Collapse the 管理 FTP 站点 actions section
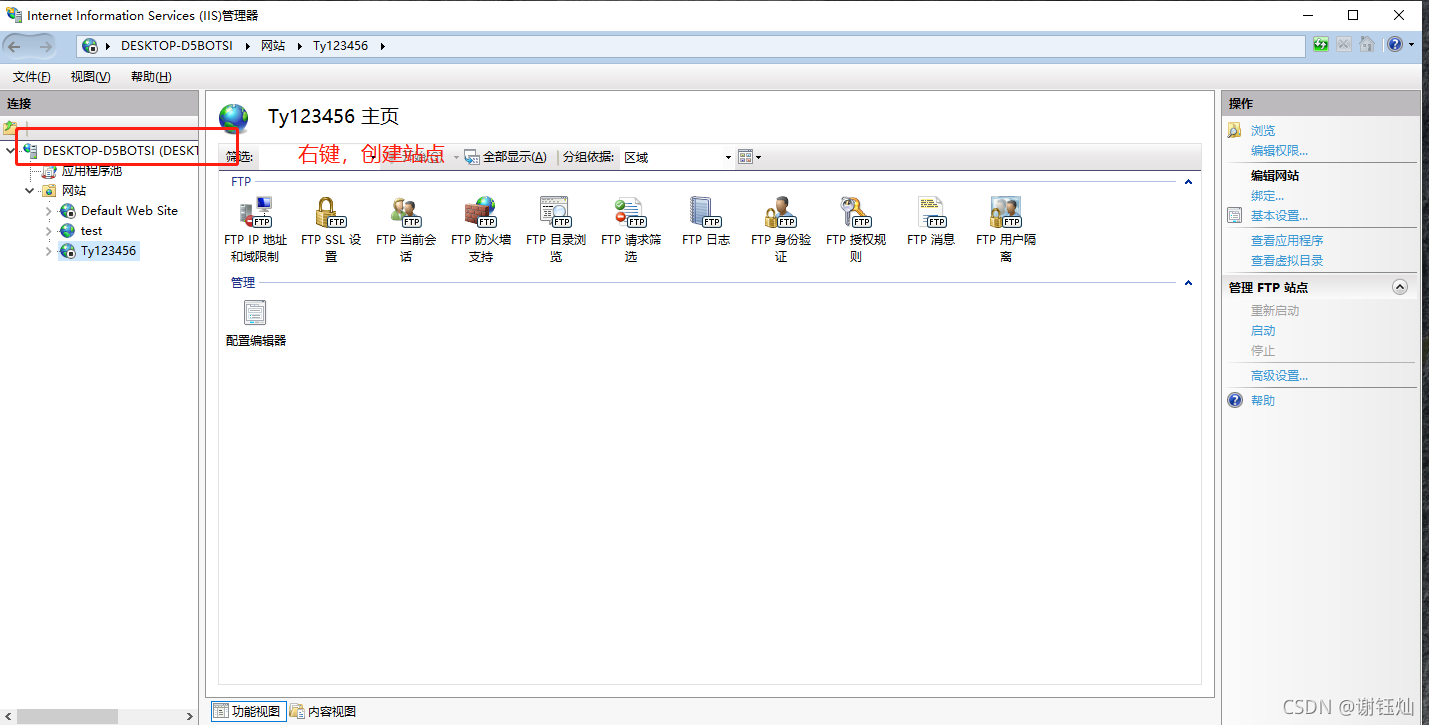 (1400, 287)
